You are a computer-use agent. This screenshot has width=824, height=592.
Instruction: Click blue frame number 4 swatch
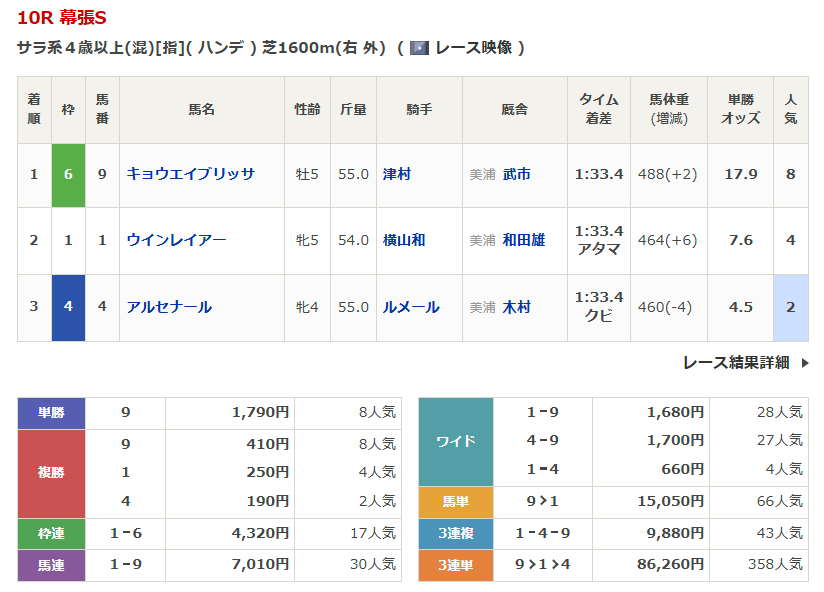pyautogui.click(x=68, y=307)
